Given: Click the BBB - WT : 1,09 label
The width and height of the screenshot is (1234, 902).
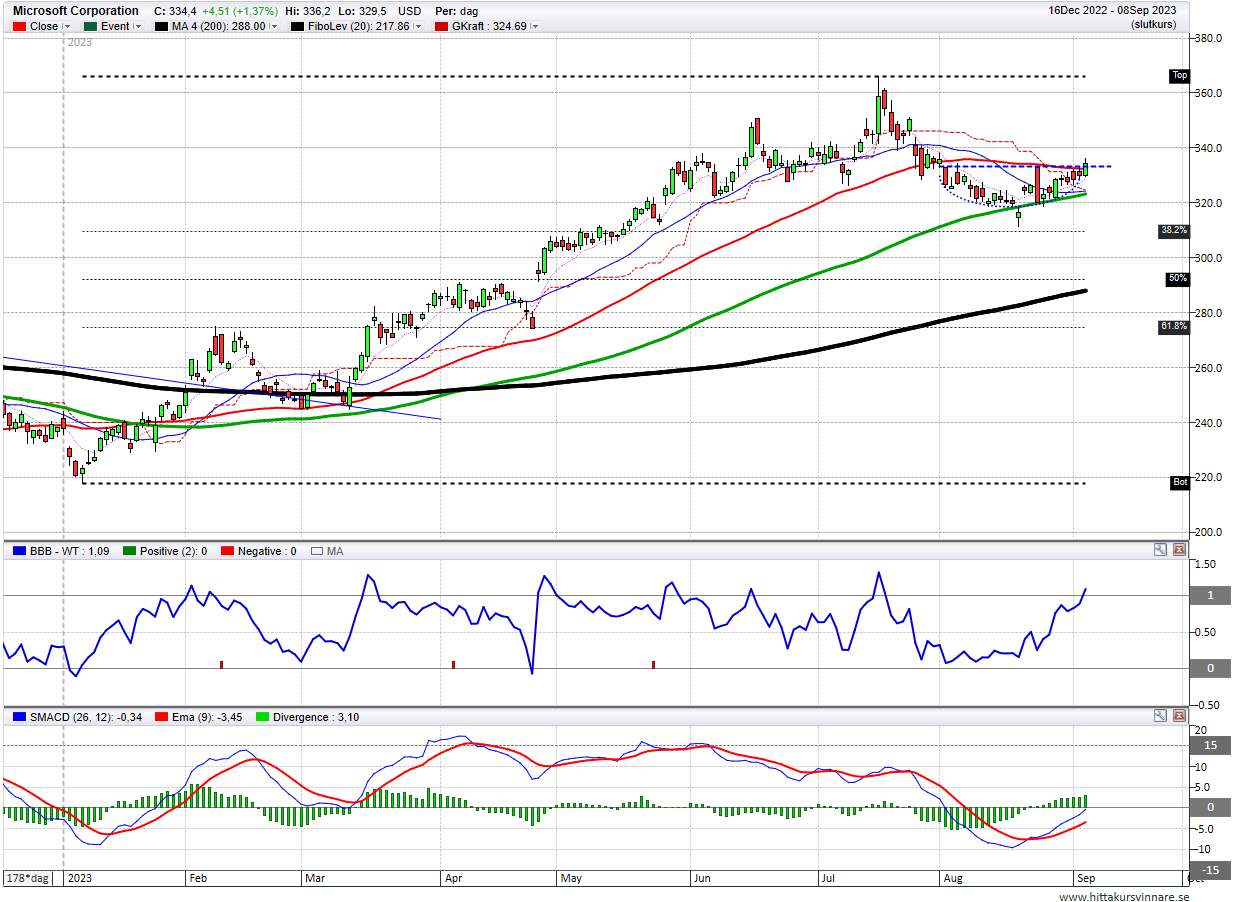Looking at the screenshot, I should [x=69, y=551].
